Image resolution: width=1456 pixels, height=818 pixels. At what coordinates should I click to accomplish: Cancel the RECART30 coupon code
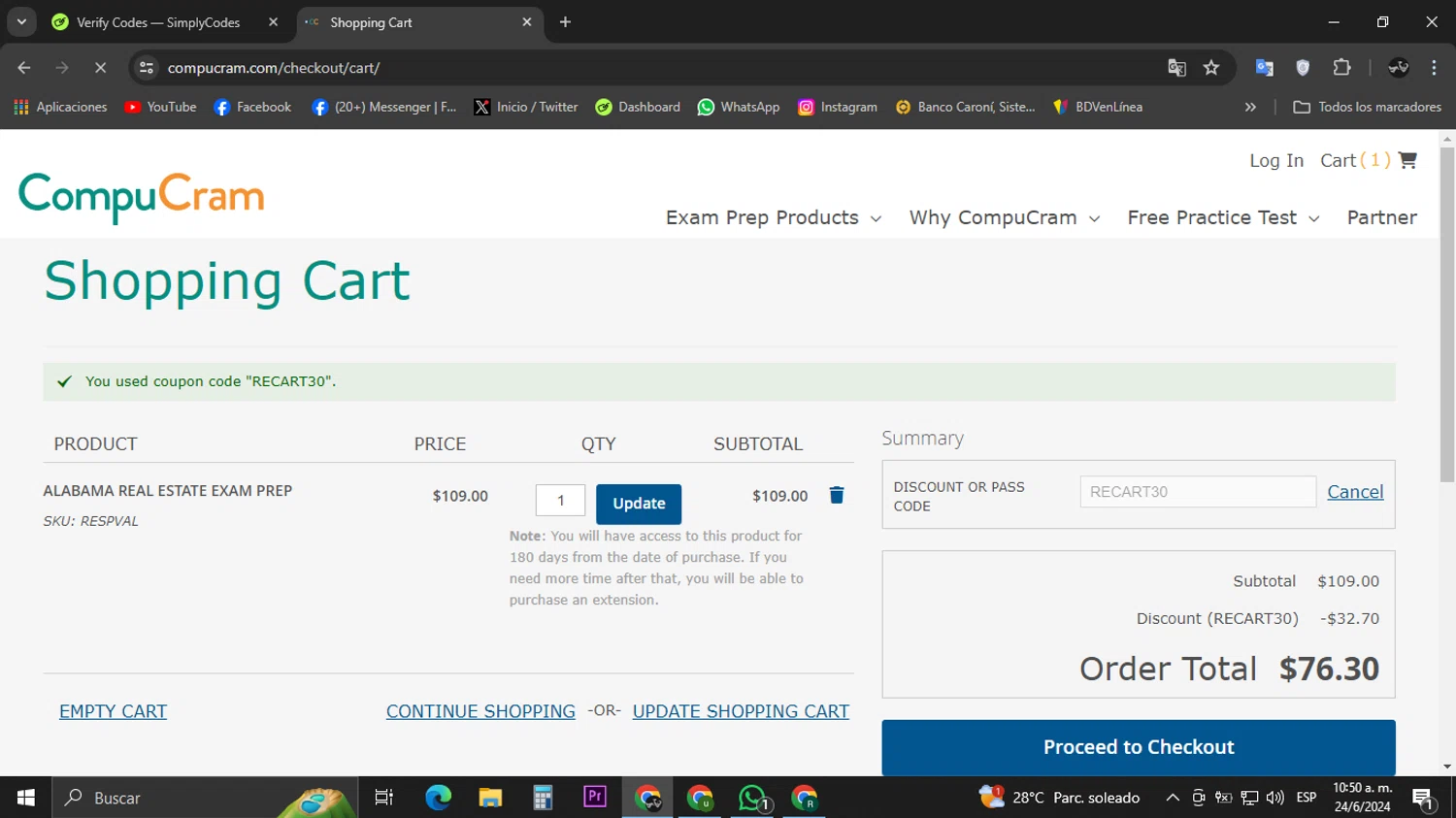pos(1355,492)
